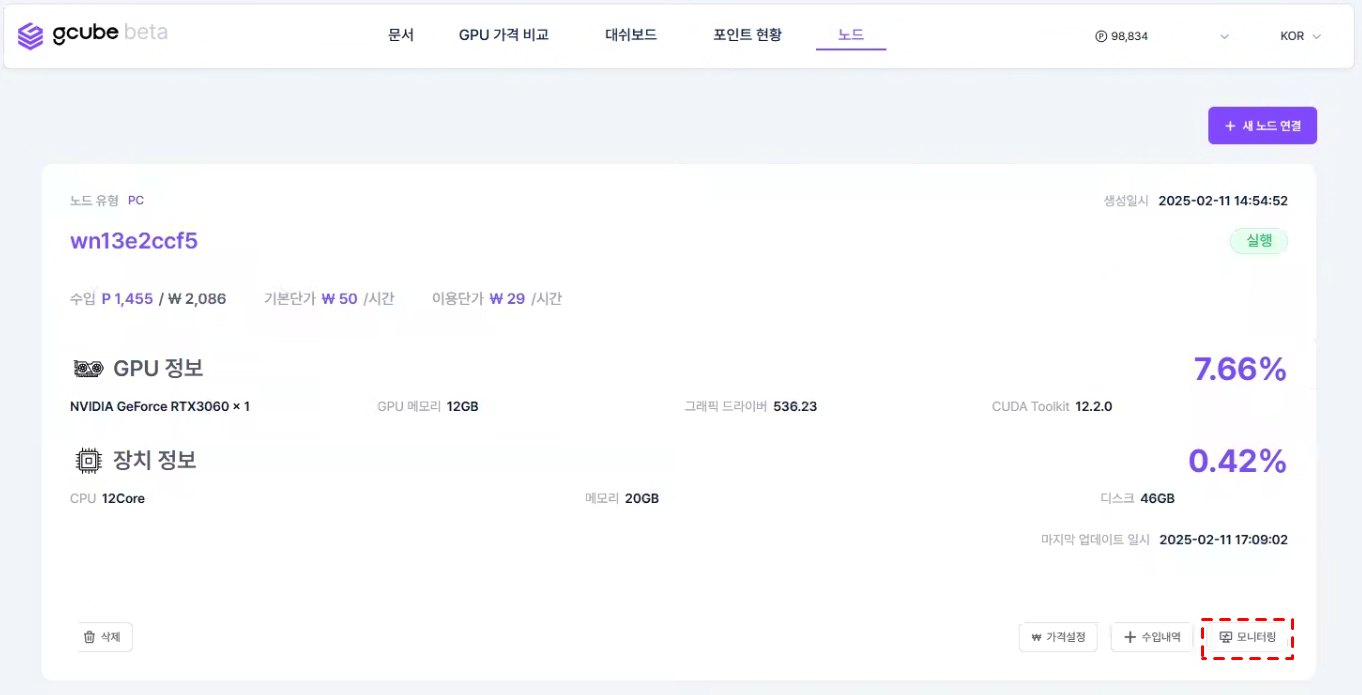Image resolution: width=1362 pixels, height=695 pixels.
Task: Navigate to 대쉬보드
Action: pos(631,35)
